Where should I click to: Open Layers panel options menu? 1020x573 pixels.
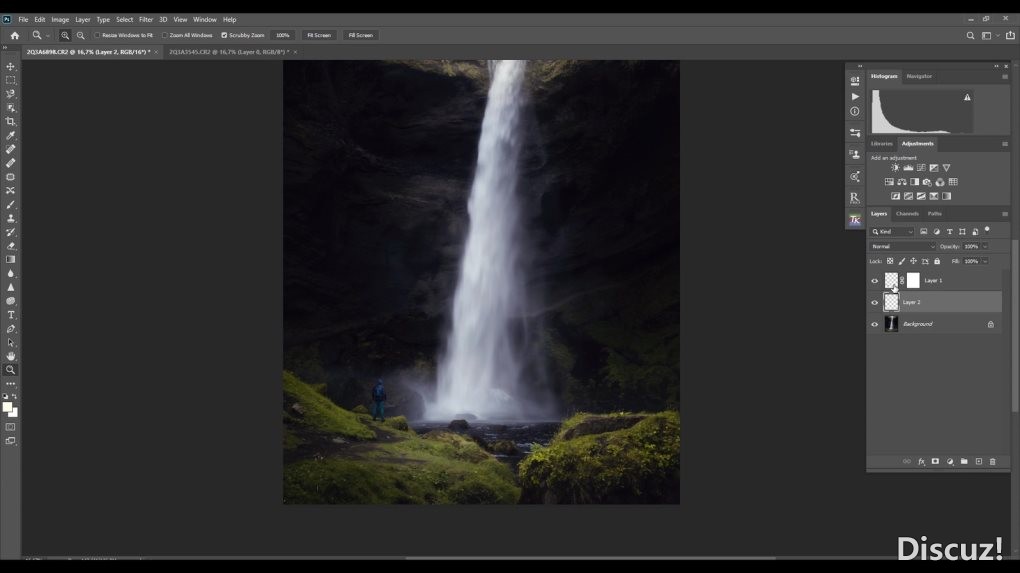(1005, 213)
